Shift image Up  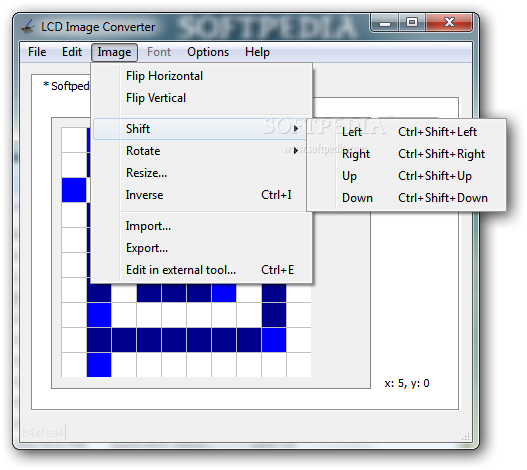(x=406, y=176)
